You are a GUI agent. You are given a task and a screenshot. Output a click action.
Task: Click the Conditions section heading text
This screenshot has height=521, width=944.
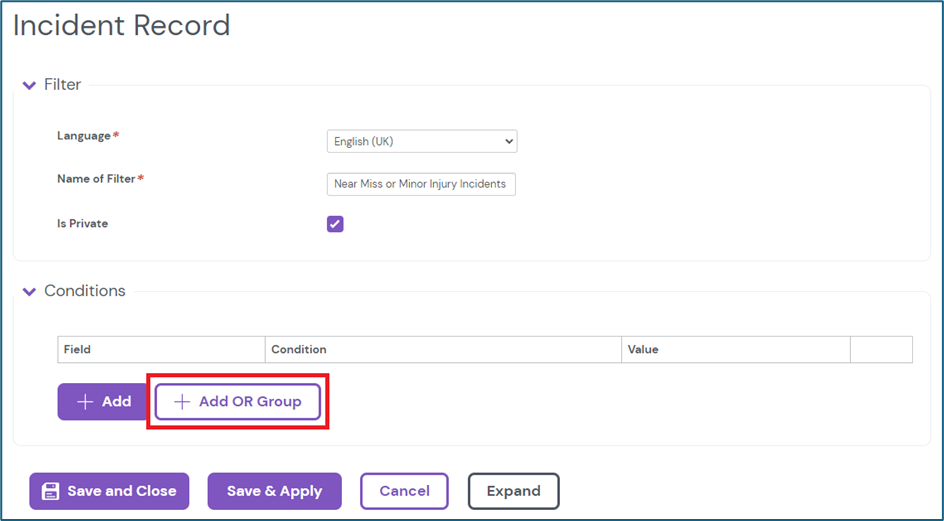click(x=85, y=291)
